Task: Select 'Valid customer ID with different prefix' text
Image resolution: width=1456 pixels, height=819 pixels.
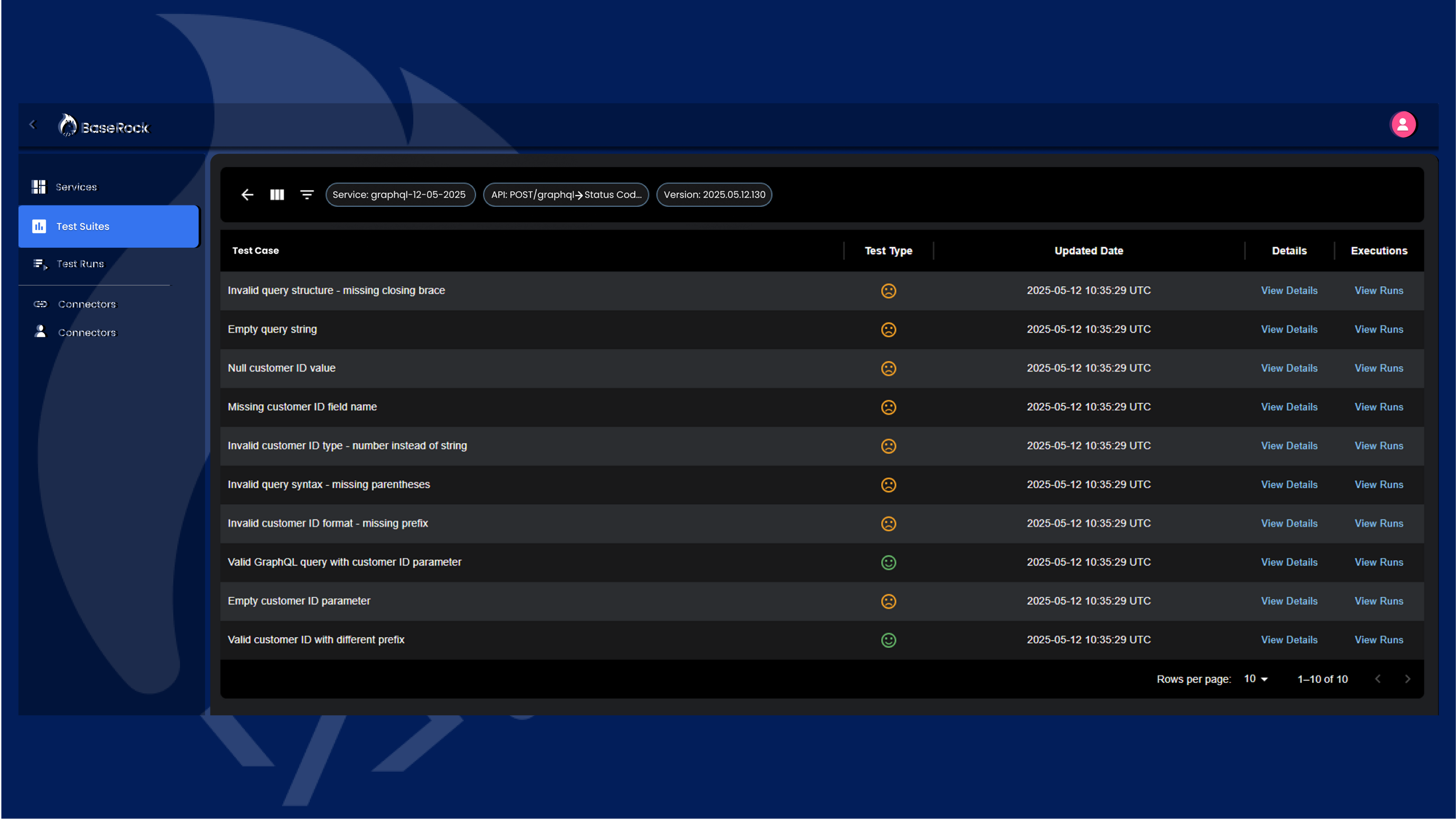Action: pyautogui.click(x=315, y=640)
